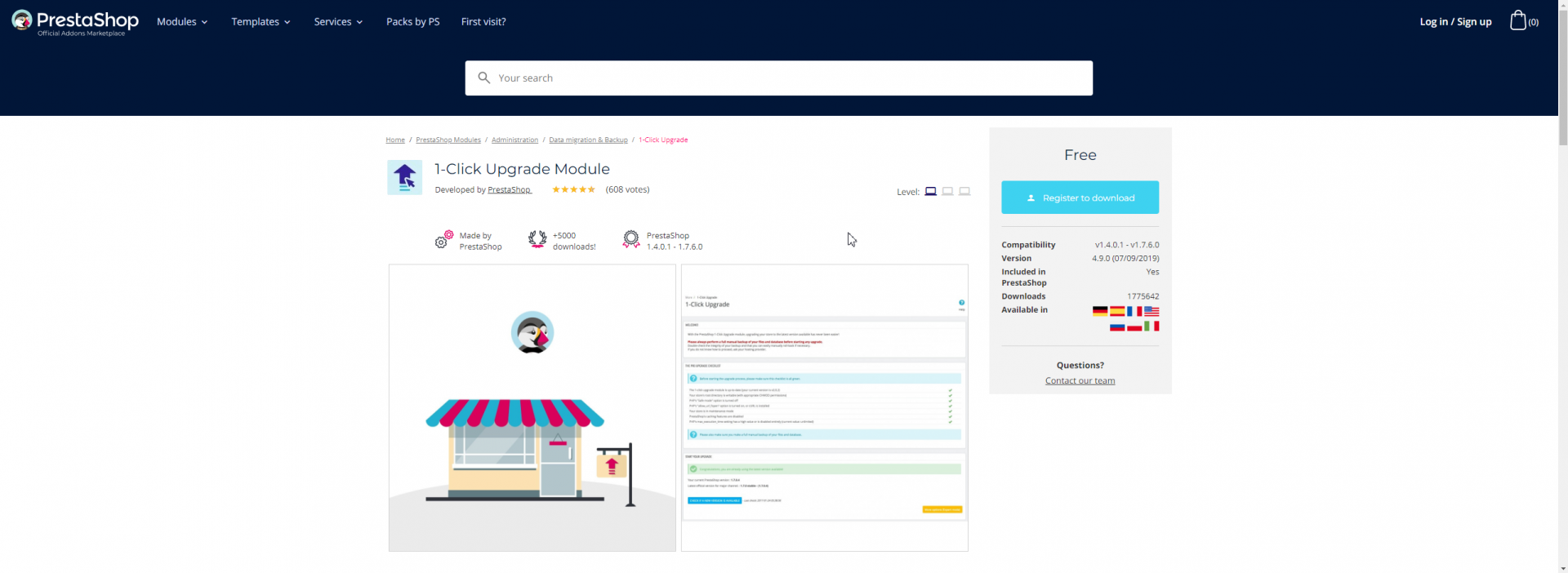Open PrestaShop Modules breadcrumb

(448, 140)
